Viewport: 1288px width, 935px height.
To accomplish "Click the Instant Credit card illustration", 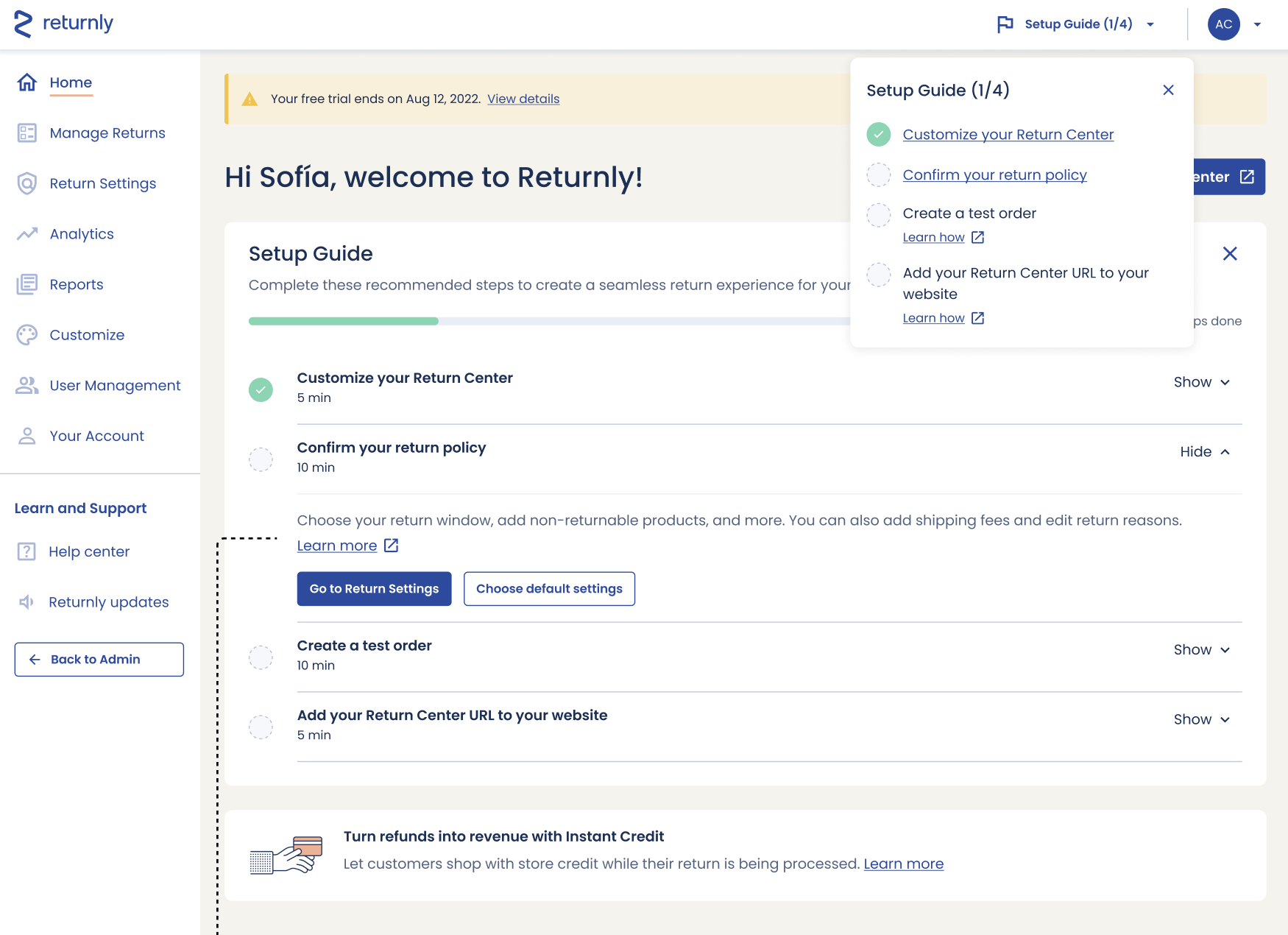I will pyautogui.click(x=286, y=855).
